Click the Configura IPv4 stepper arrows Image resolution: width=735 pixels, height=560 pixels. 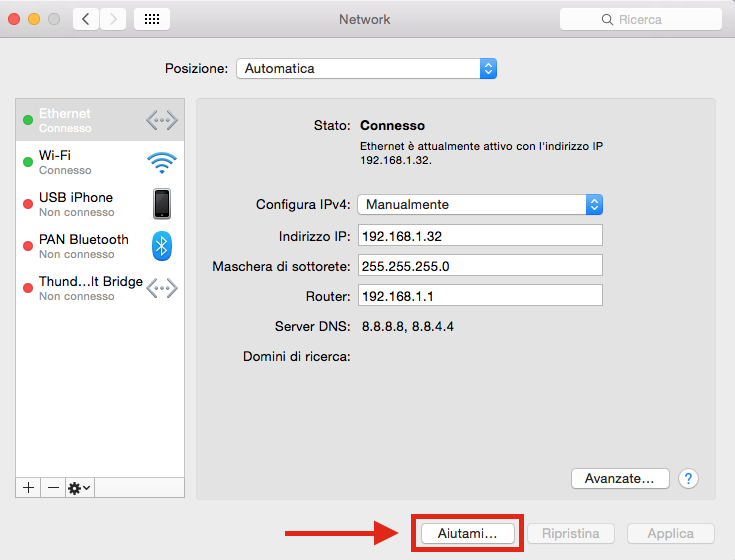point(594,205)
